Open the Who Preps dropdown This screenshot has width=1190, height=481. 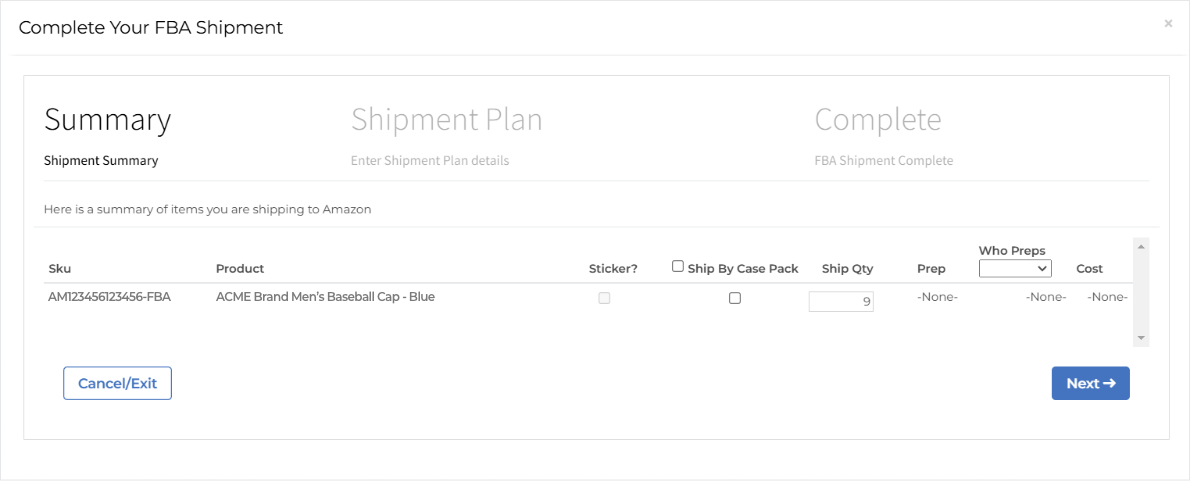tap(1015, 268)
